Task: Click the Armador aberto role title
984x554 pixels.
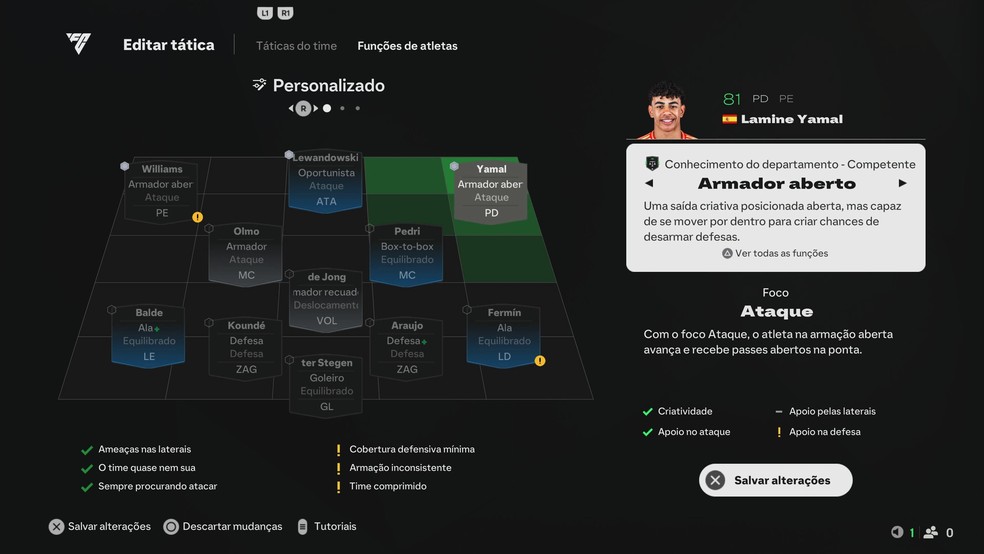Action: tap(776, 184)
